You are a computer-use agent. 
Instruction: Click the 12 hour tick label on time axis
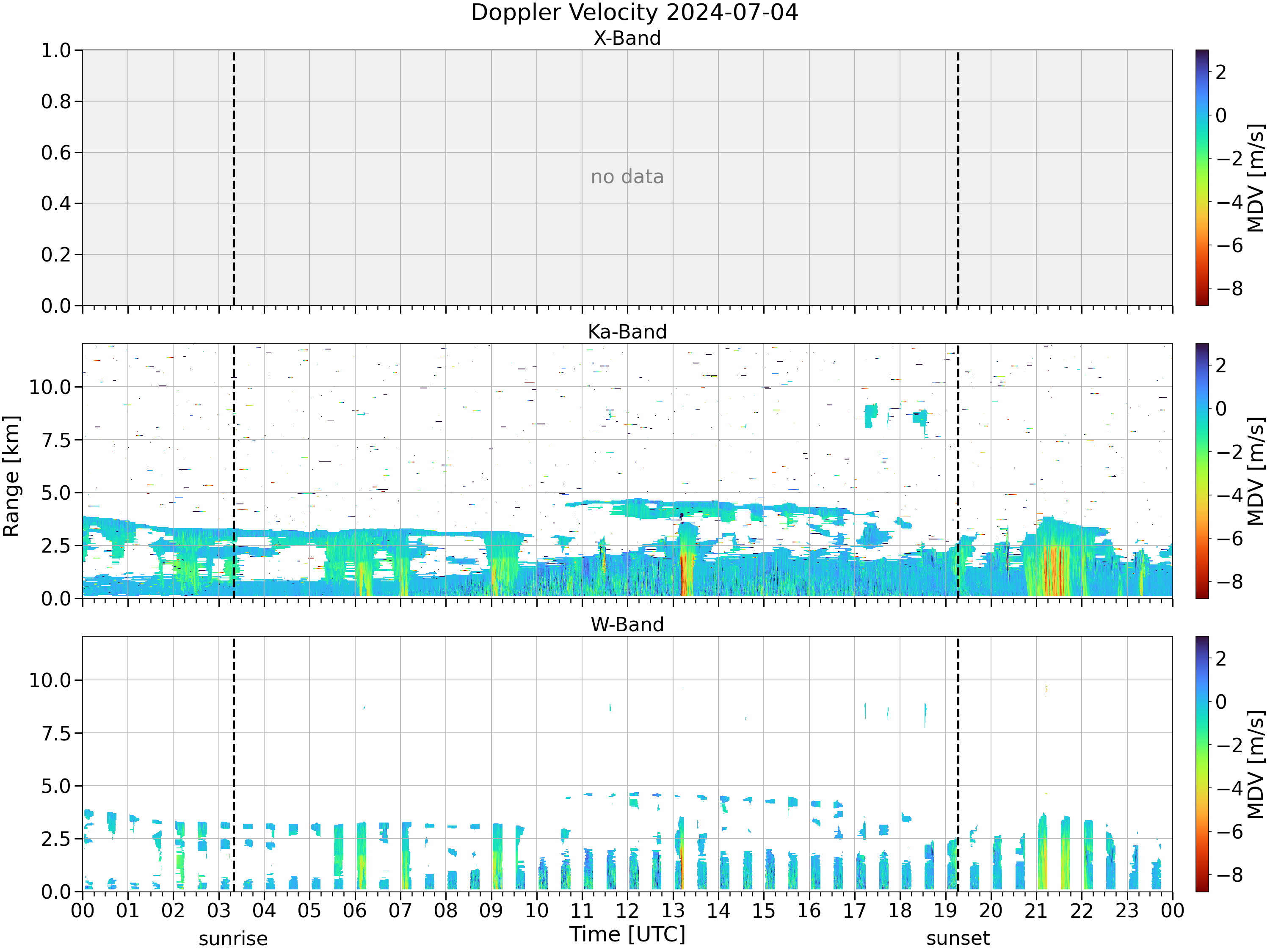coord(627,911)
